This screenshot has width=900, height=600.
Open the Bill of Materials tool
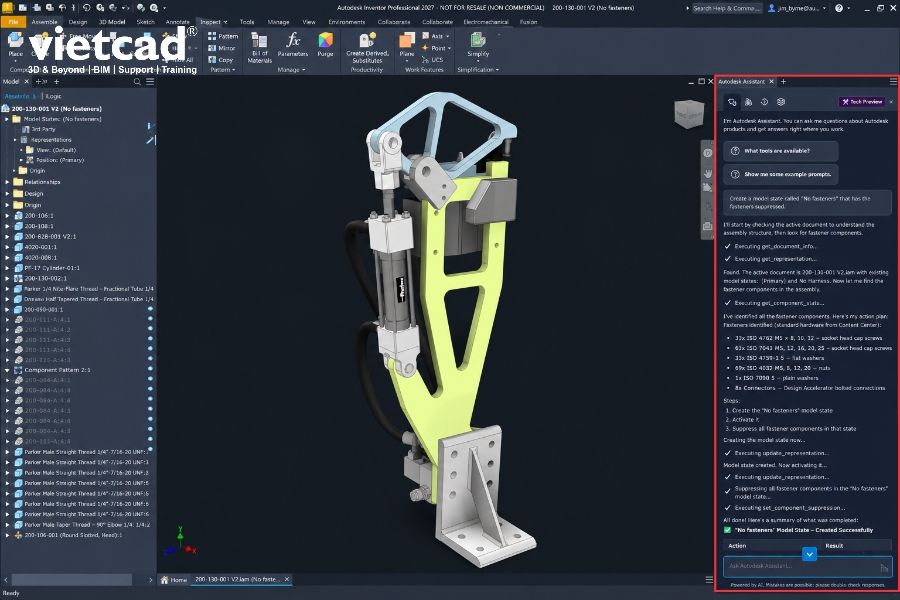pos(259,48)
